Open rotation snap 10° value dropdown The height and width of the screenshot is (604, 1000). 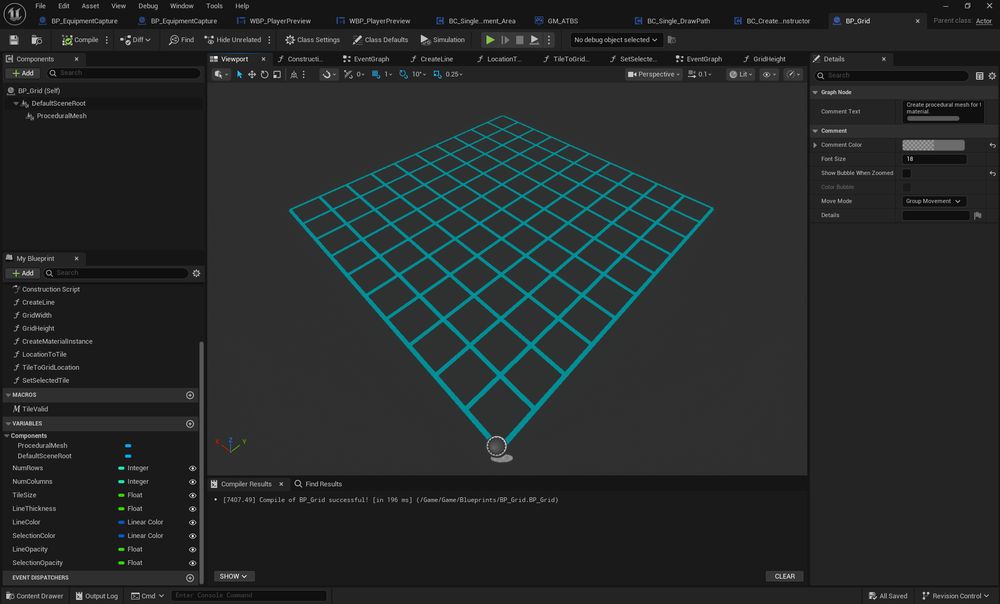pos(418,75)
